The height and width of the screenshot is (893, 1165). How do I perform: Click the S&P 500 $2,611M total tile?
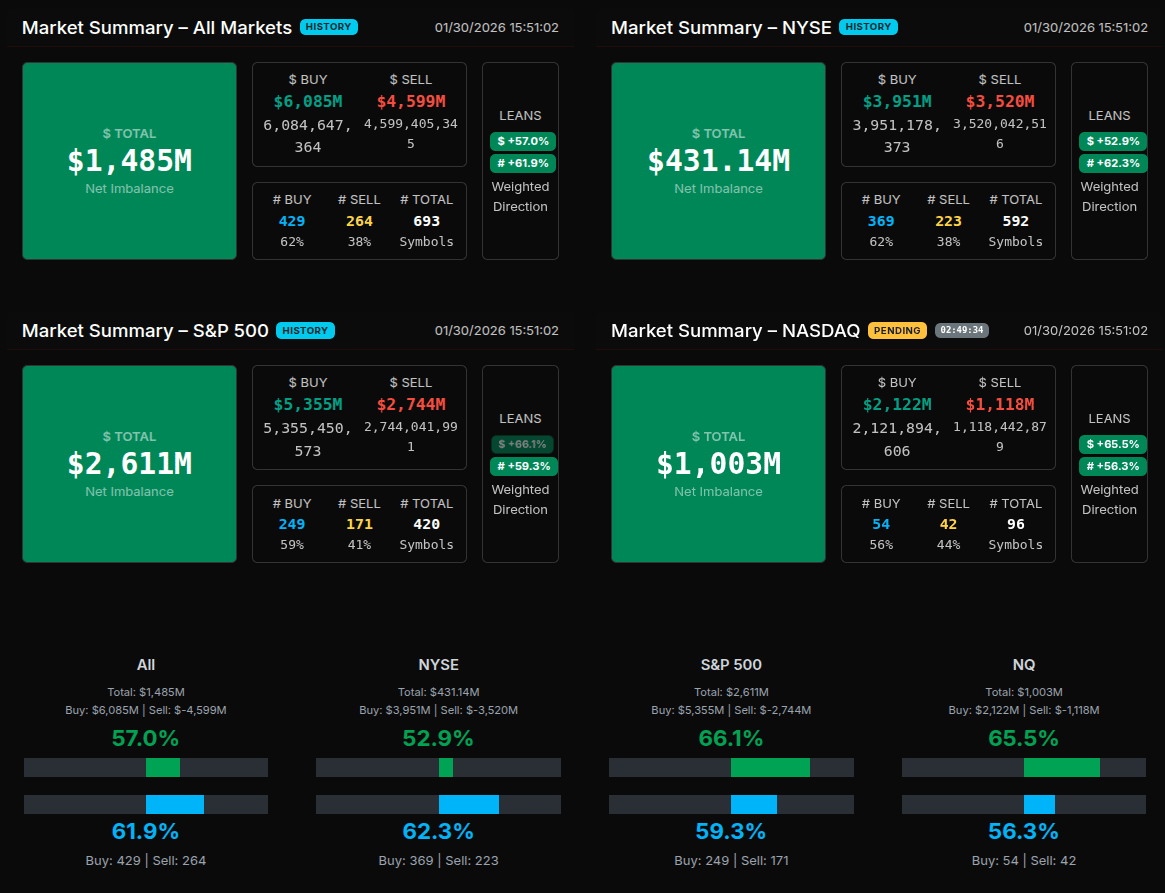129,464
